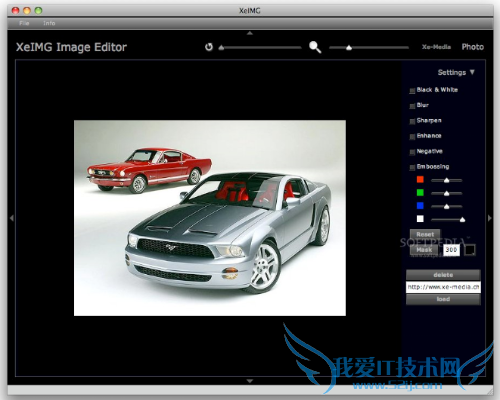Image resolution: width=500 pixels, height=400 pixels.
Task: Click the magnifying glass zoom icon
Action: (315, 47)
